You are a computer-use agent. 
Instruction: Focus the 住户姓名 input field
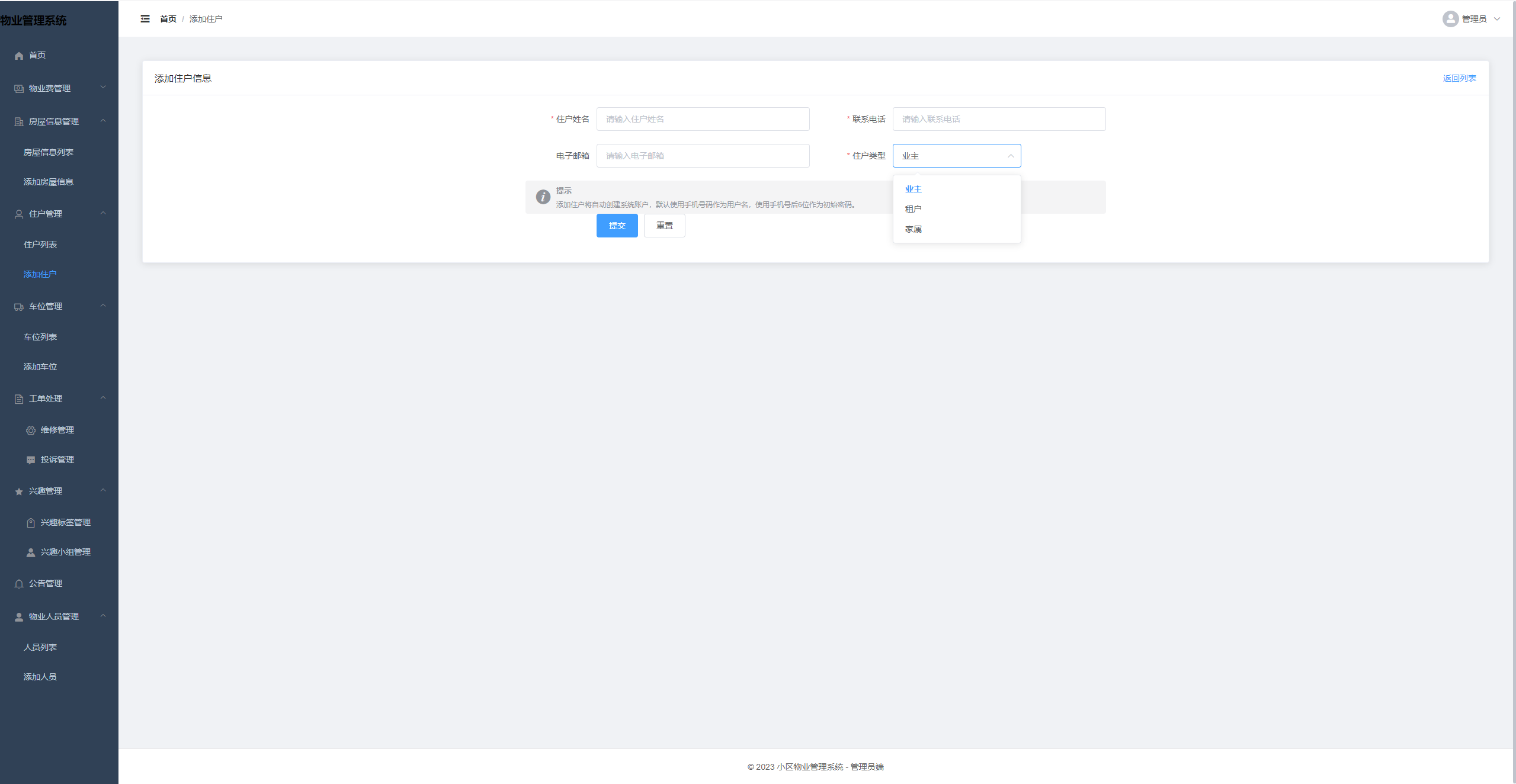(703, 119)
